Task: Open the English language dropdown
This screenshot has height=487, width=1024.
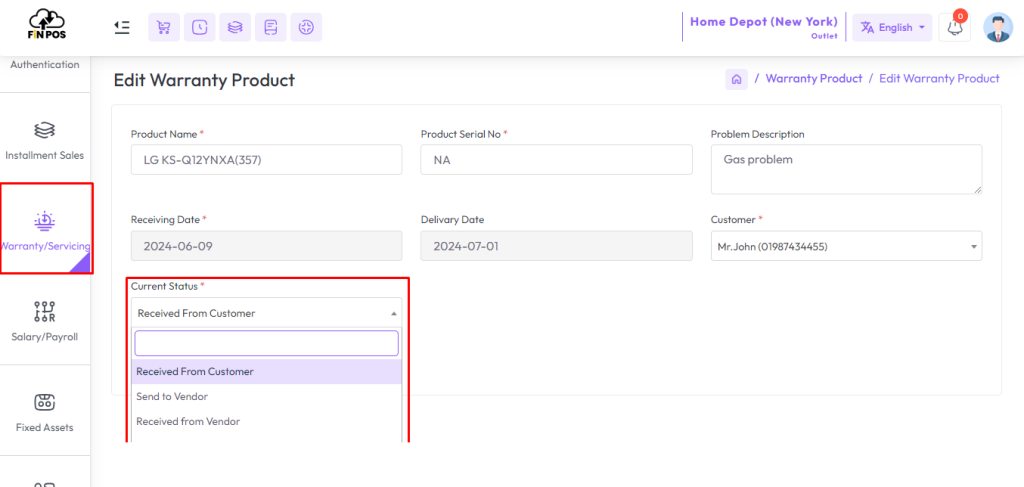Action: (x=892, y=27)
